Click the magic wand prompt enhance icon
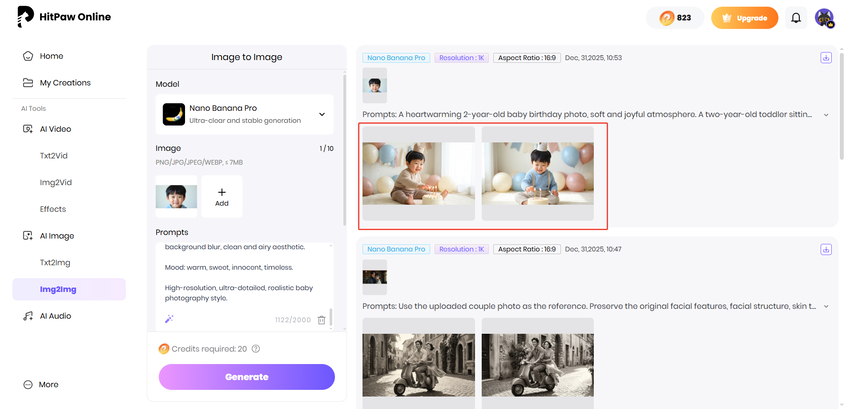 click(x=167, y=319)
